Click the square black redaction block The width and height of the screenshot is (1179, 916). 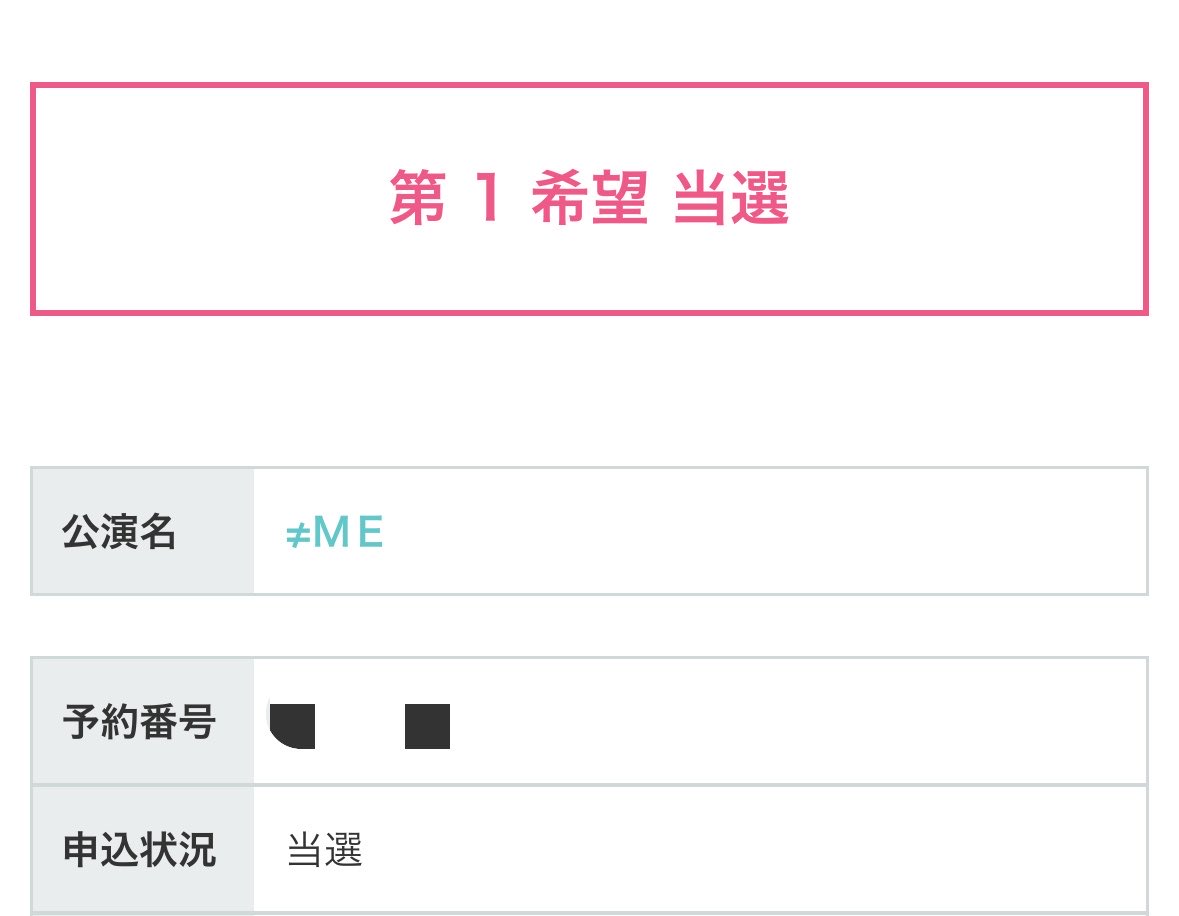pos(427,726)
